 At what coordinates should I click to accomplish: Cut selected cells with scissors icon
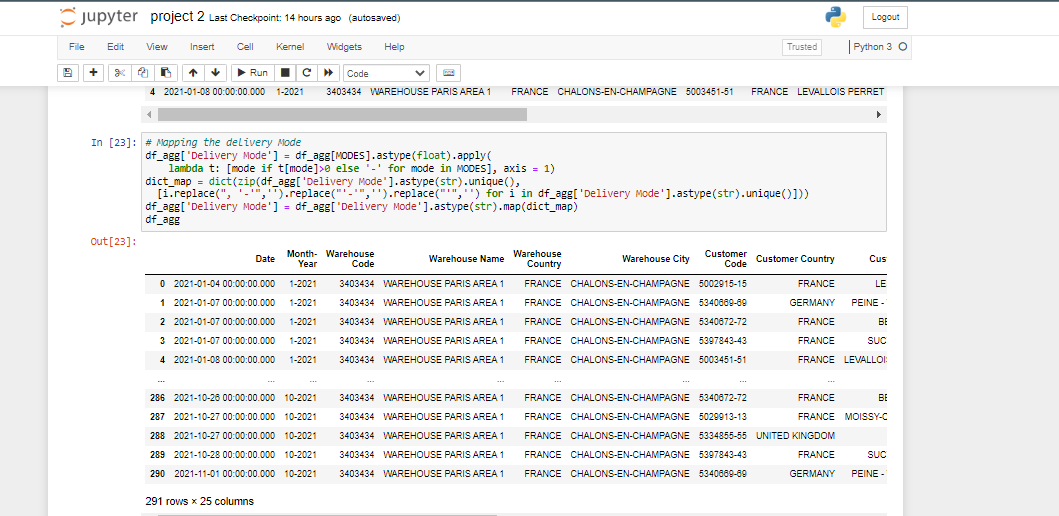point(120,73)
